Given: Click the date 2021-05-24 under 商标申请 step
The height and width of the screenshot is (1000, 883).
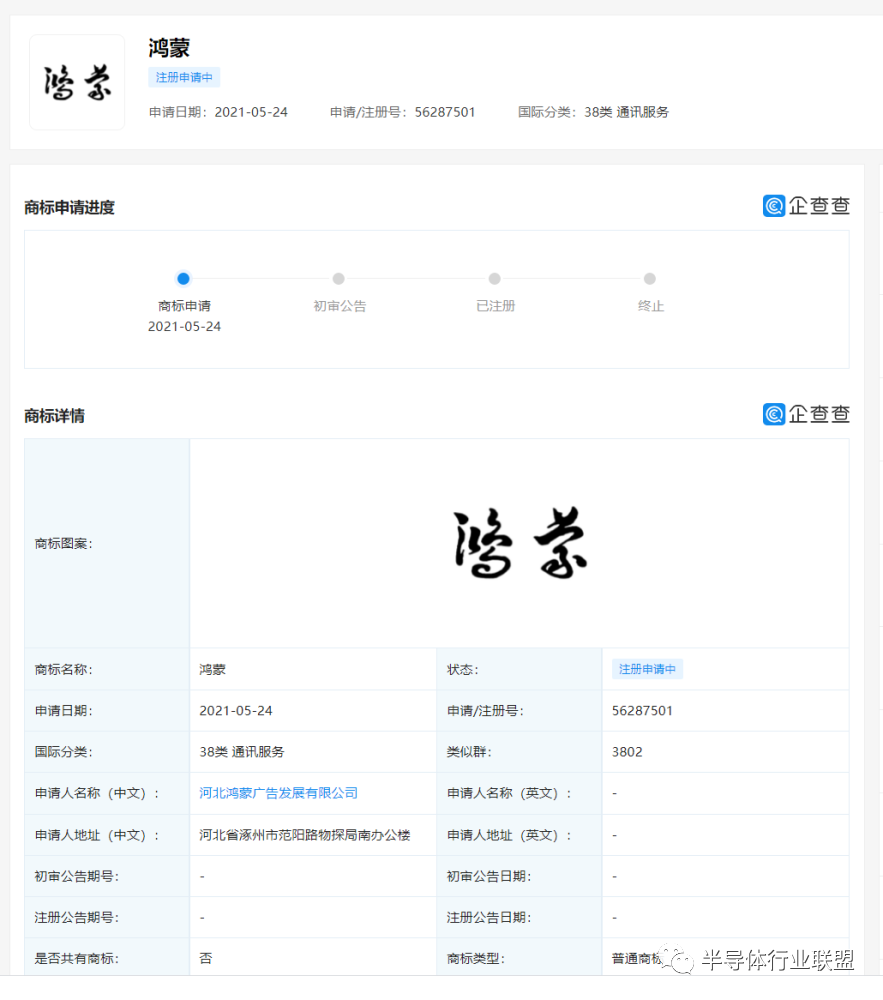Looking at the screenshot, I should (184, 327).
